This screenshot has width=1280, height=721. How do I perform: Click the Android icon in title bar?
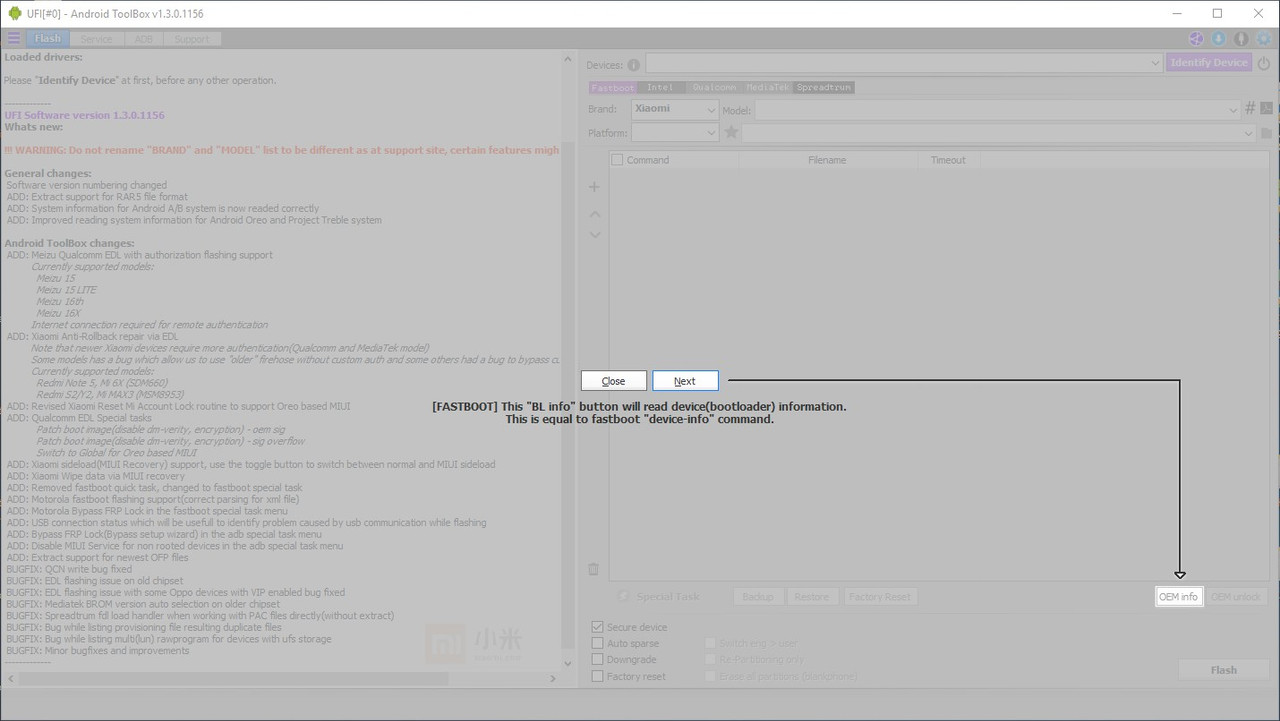click(x=15, y=13)
